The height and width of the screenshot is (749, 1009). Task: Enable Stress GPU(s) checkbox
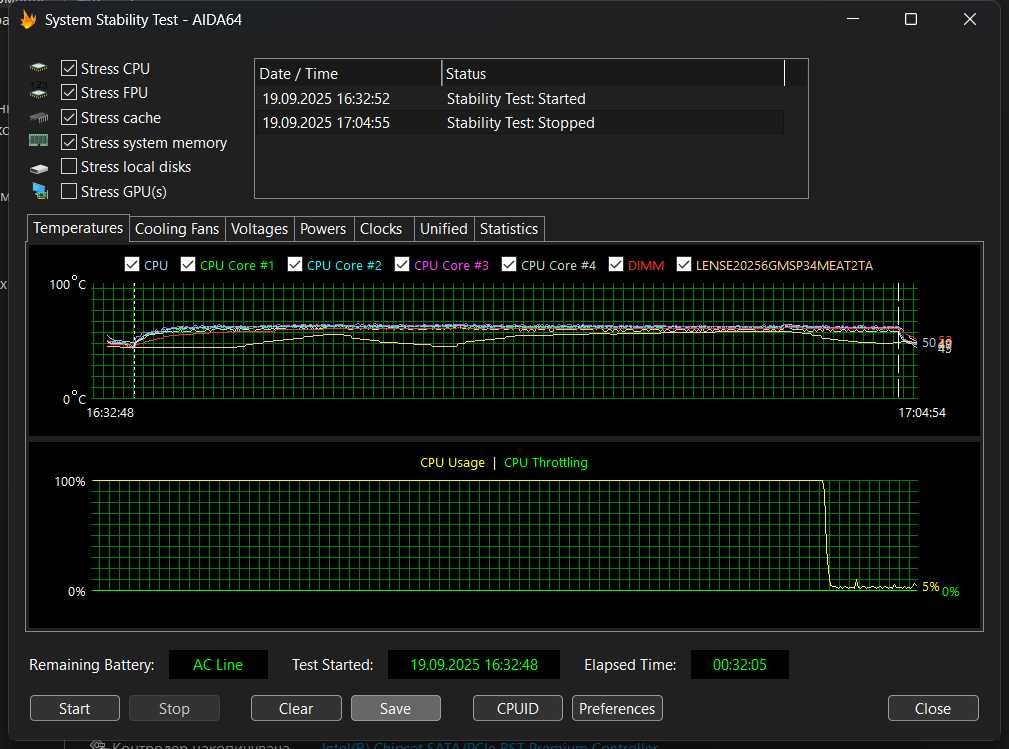click(x=69, y=192)
